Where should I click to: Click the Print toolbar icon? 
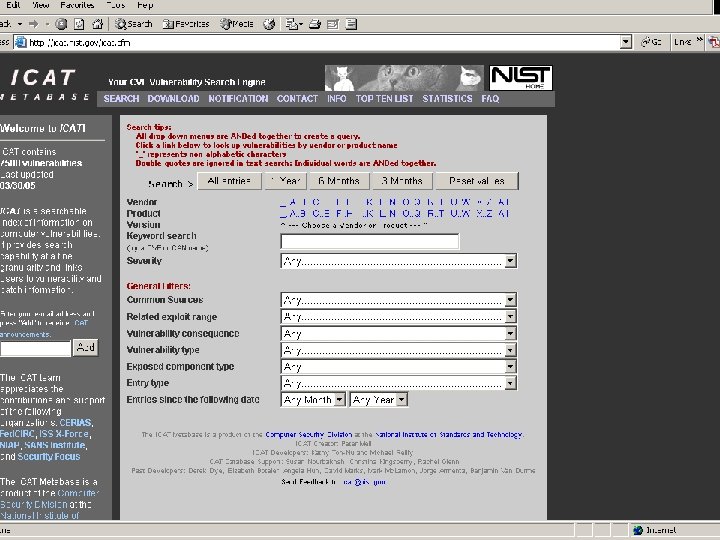point(315,24)
